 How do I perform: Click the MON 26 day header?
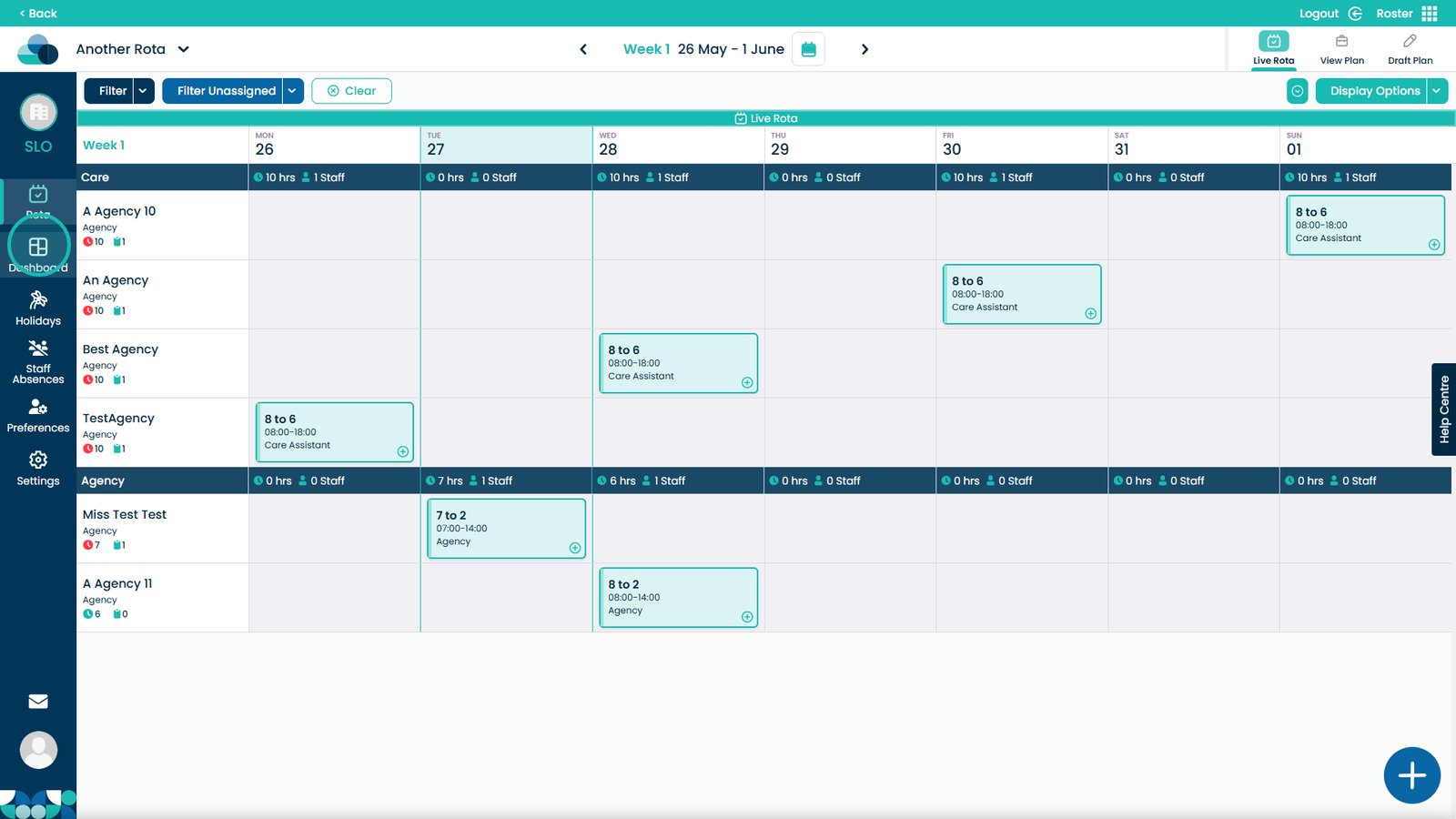pyautogui.click(x=334, y=145)
